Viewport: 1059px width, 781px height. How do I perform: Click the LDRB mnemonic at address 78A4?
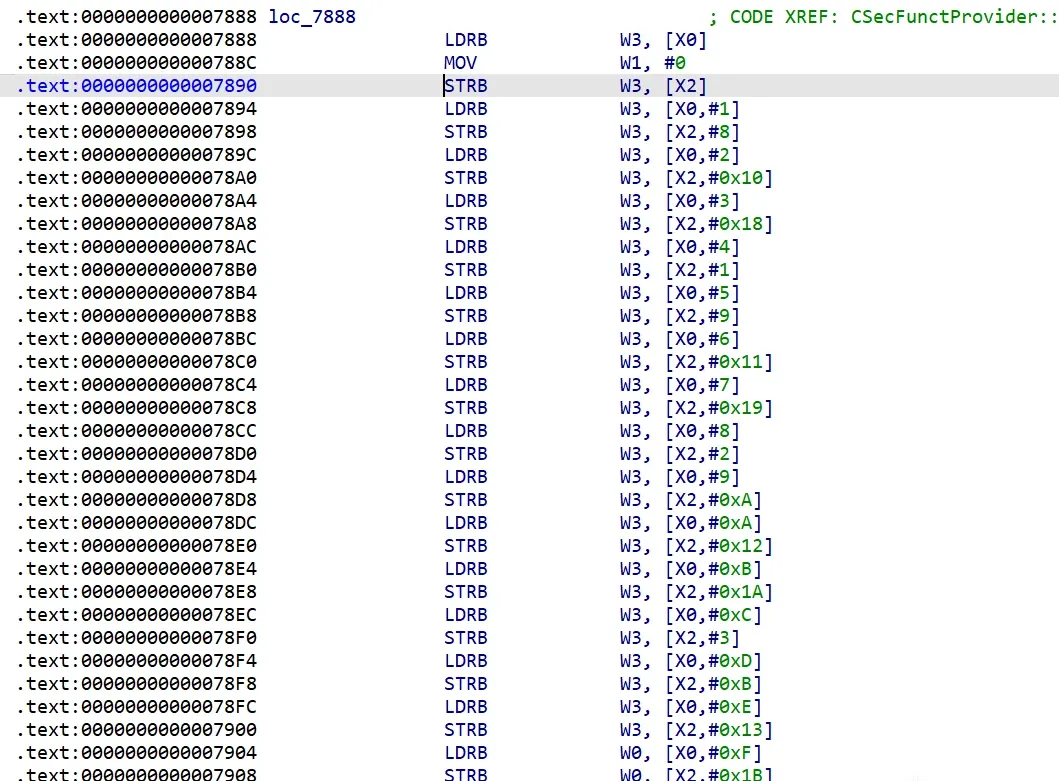tap(466, 201)
